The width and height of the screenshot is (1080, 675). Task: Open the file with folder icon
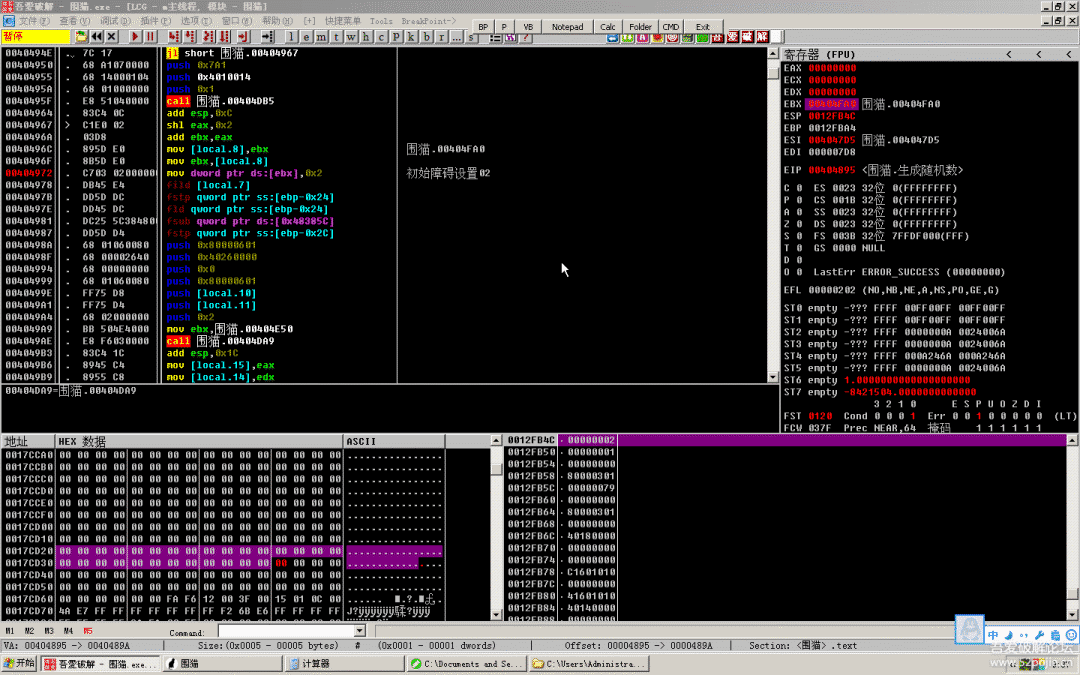tap(81, 36)
